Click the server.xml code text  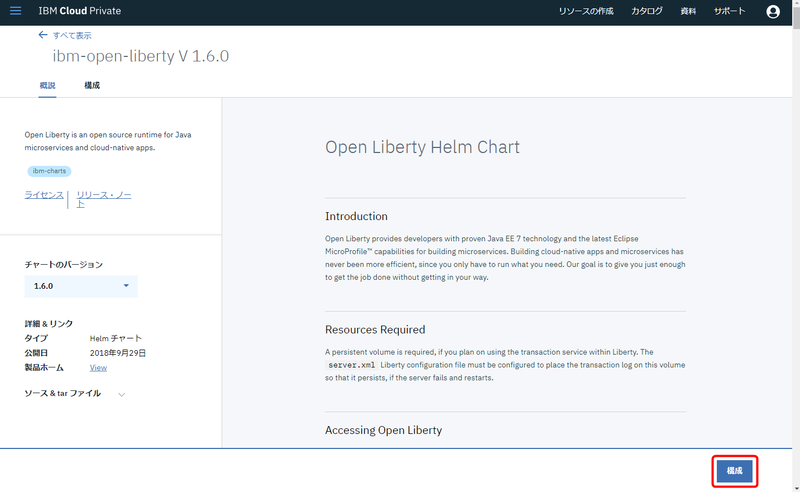352,365
